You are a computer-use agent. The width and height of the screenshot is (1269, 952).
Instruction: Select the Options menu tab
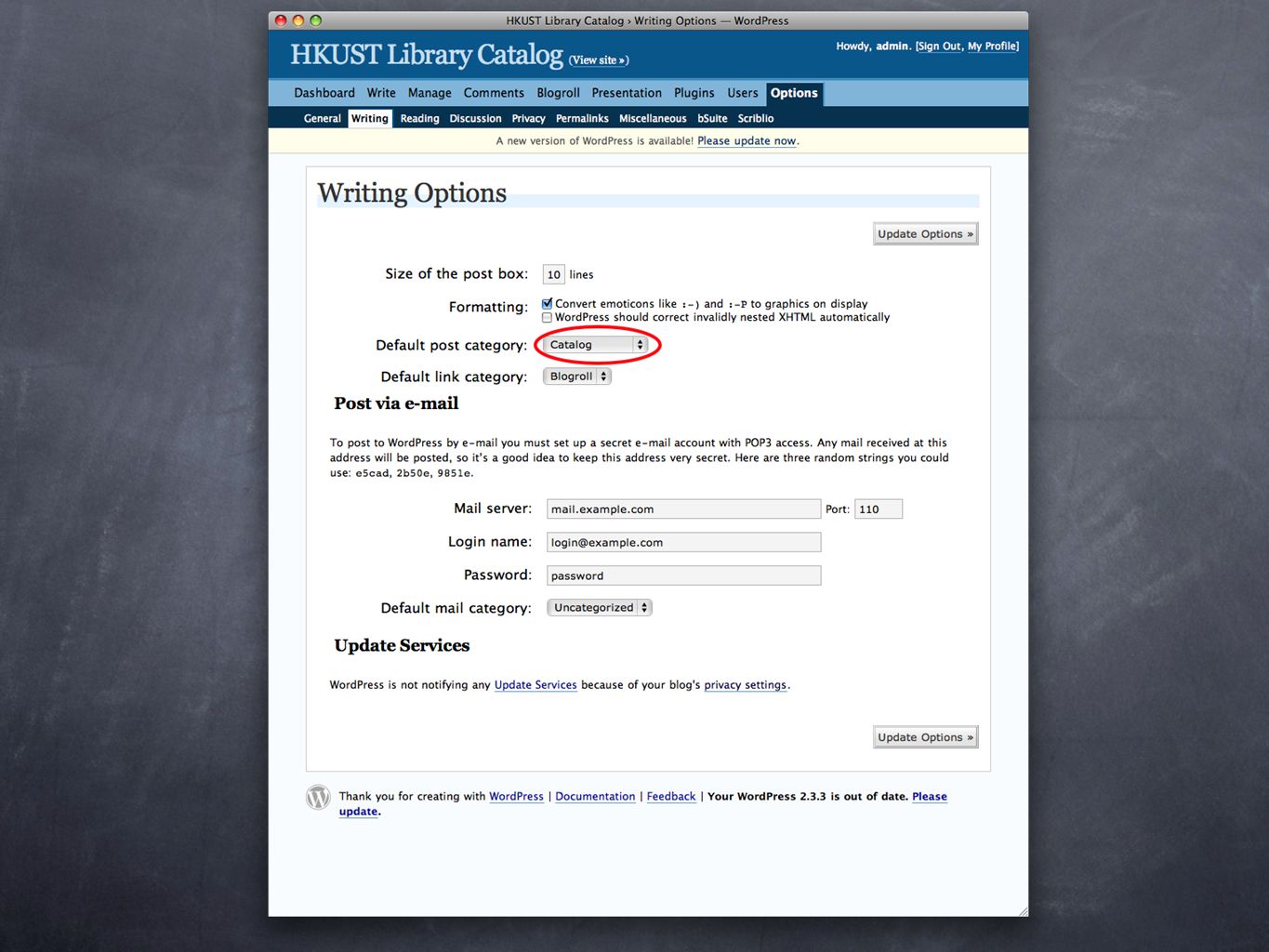click(794, 93)
